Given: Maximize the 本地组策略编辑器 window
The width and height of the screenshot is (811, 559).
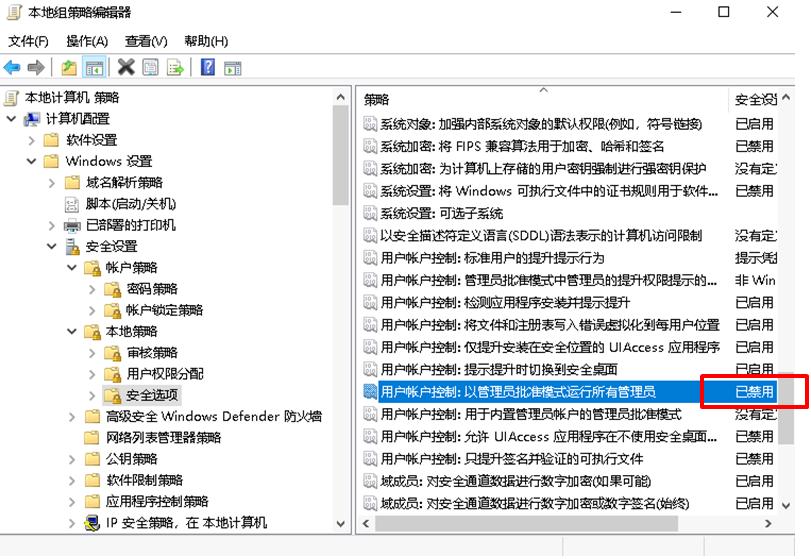Looking at the screenshot, I should pos(724,12).
